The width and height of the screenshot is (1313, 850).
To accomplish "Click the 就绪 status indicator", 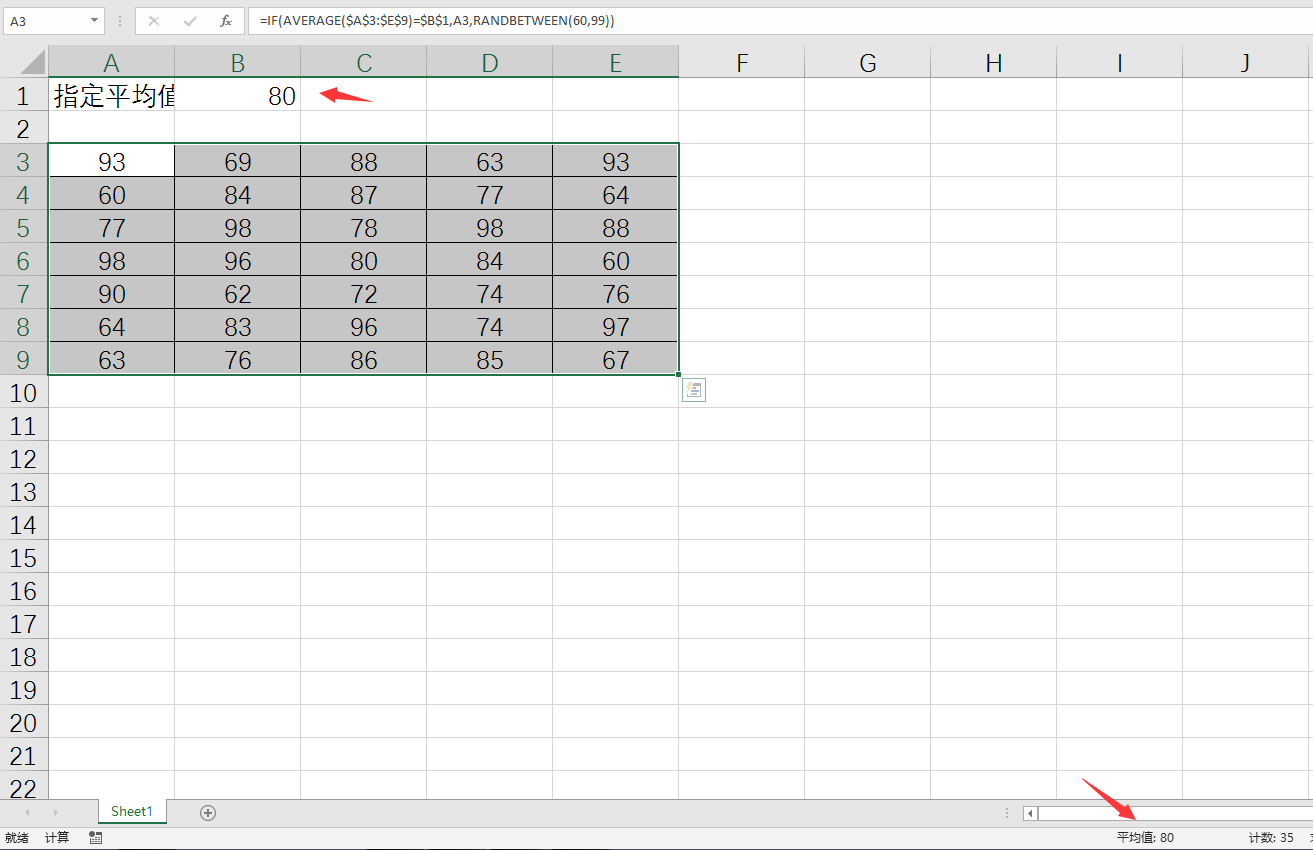I will tap(17, 837).
